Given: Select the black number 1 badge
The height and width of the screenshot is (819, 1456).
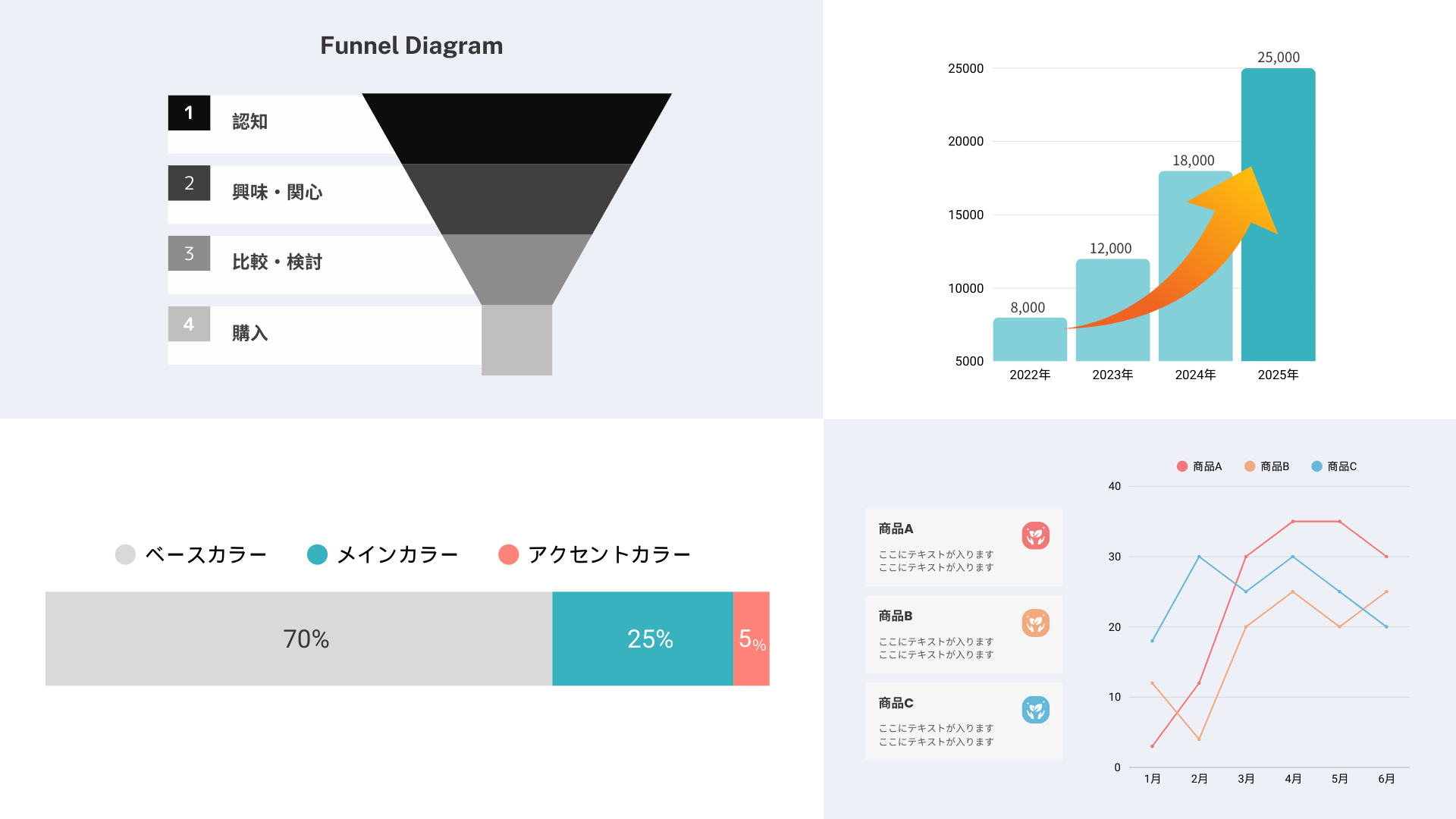Looking at the screenshot, I should tap(189, 113).
